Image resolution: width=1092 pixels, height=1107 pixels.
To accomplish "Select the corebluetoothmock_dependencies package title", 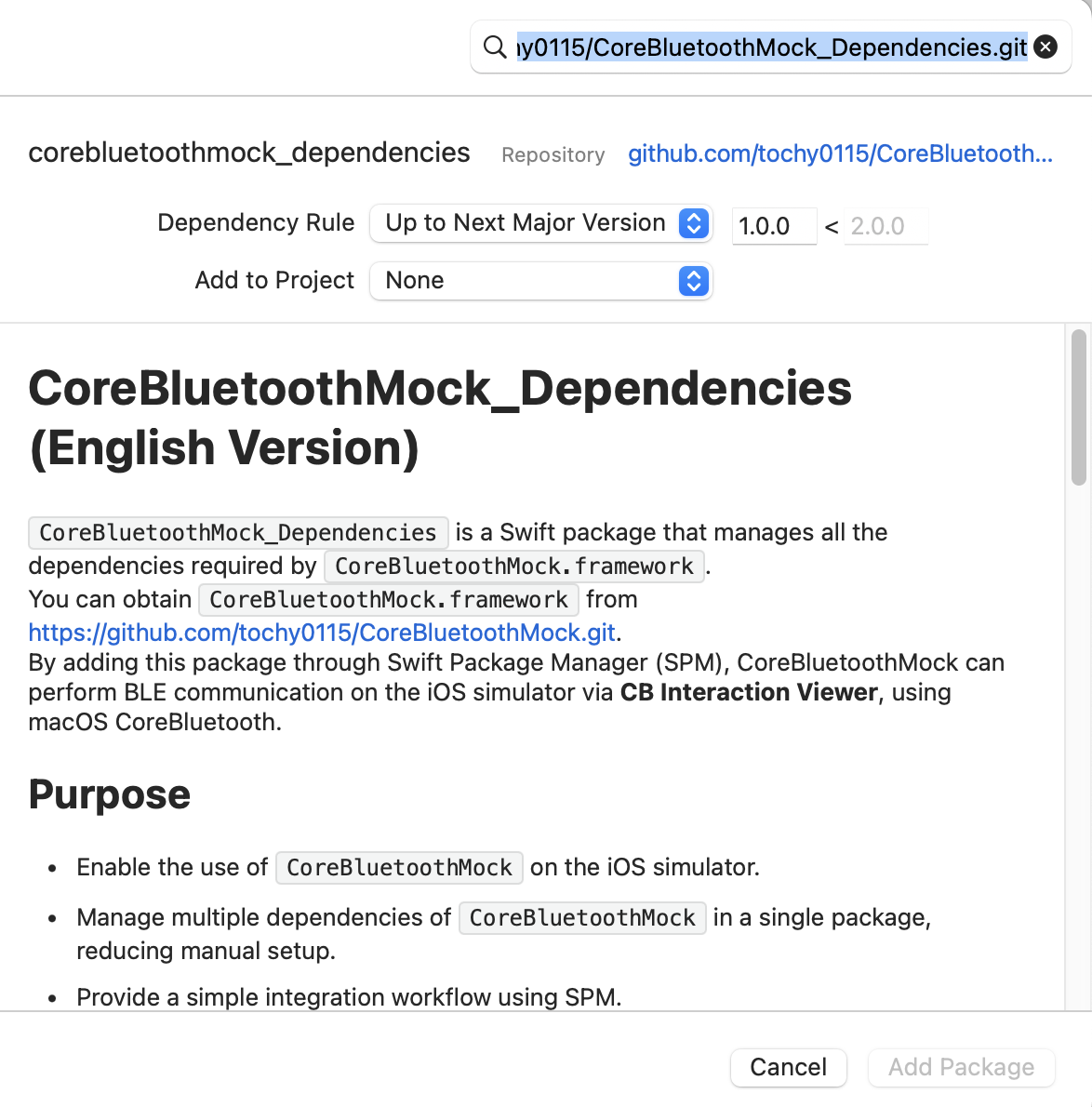I will point(249,153).
